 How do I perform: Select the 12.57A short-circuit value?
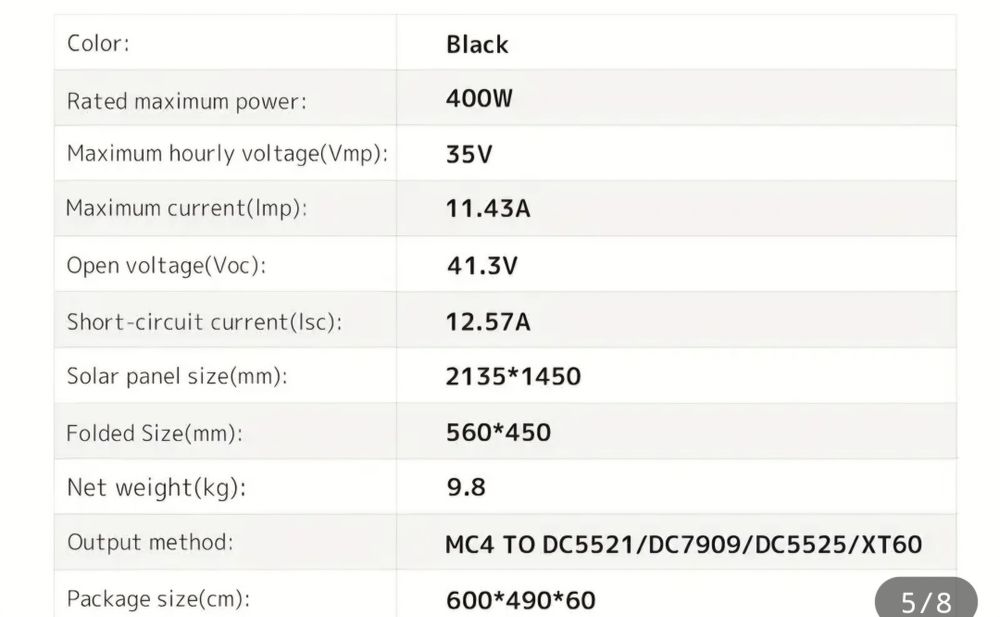[488, 322]
